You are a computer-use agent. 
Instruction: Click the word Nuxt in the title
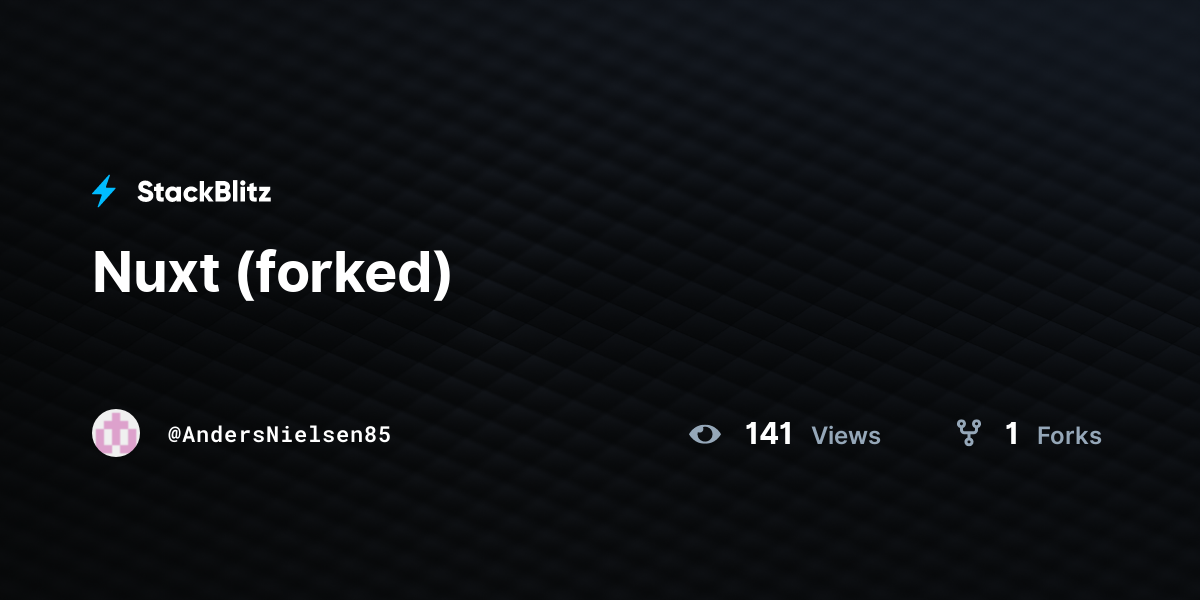pos(156,273)
